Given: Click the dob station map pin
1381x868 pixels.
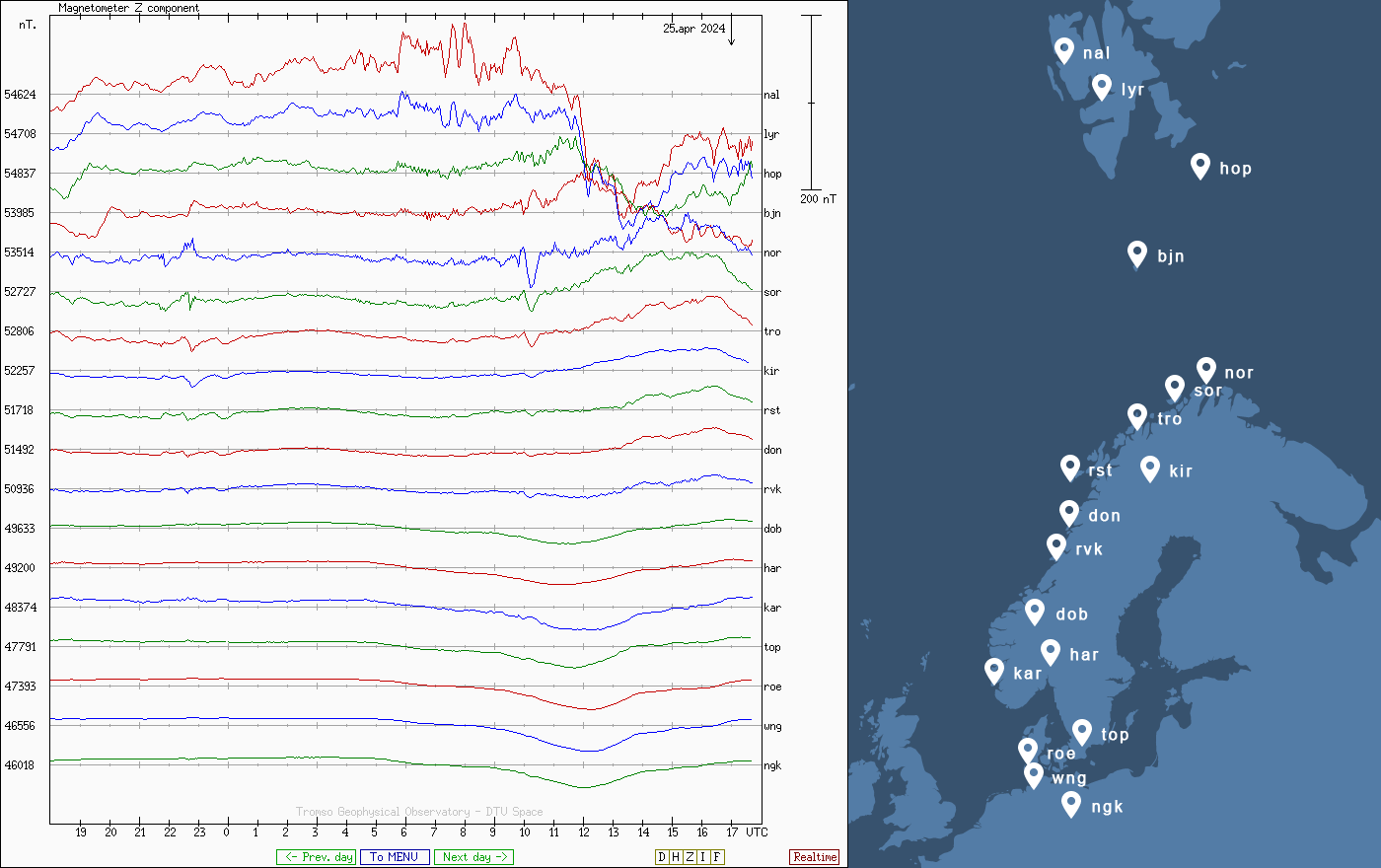Looking at the screenshot, I should [x=1035, y=612].
